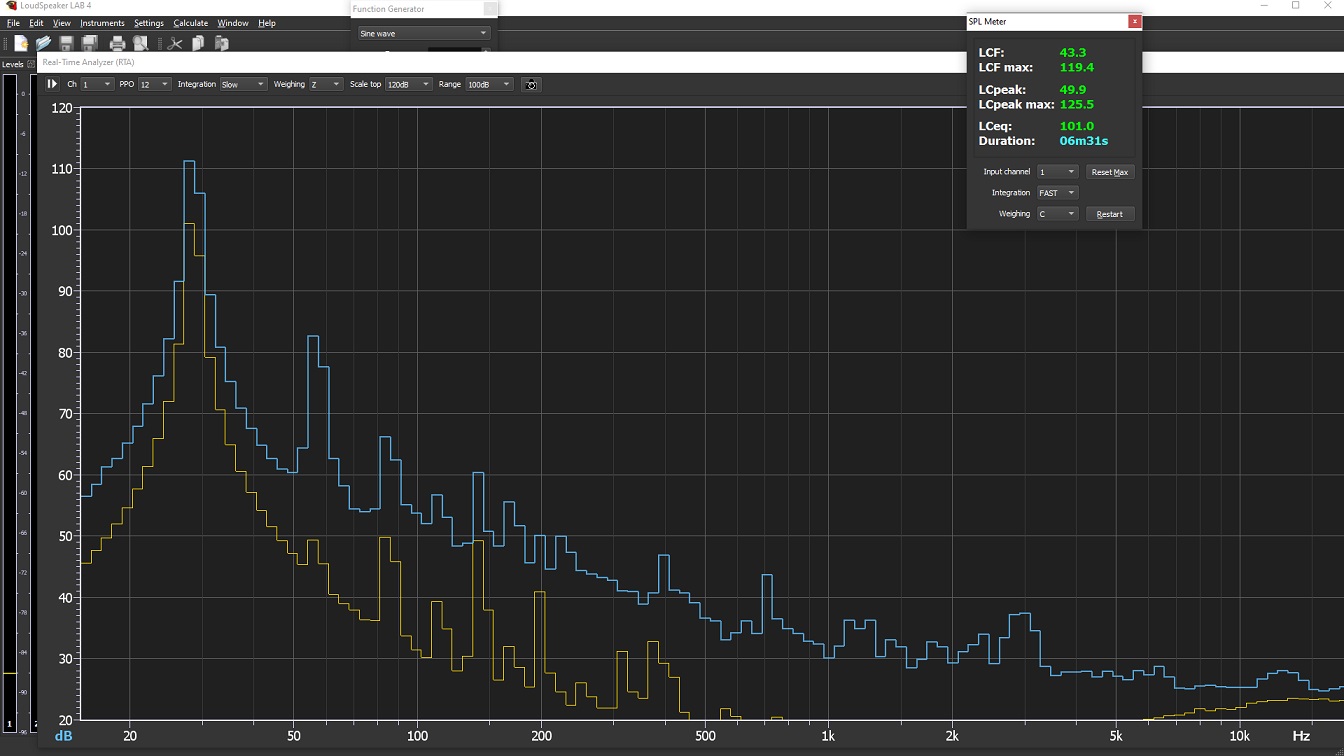
Task: Click the Levels panel pin icon
Action: [x=30, y=64]
